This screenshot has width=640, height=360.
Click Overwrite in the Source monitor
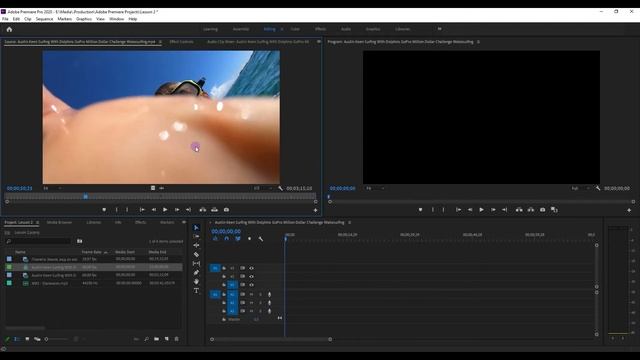point(214,210)
